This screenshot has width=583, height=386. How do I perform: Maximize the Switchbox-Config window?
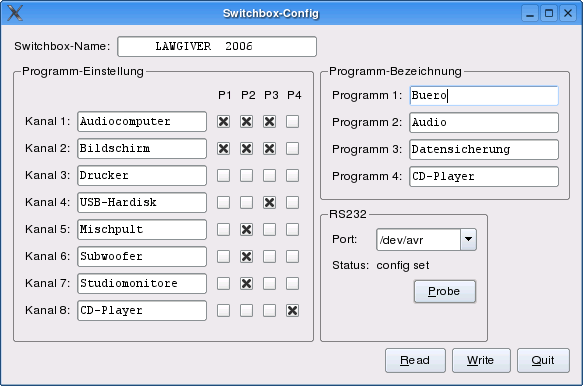pos(549,14)
